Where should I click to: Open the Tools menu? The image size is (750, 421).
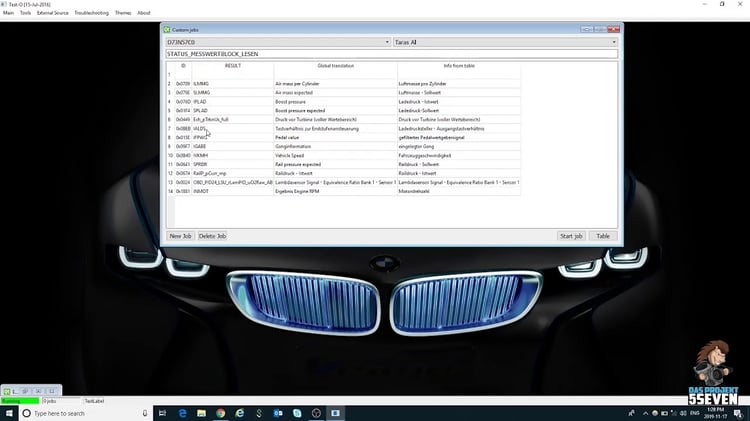(25, 13)
